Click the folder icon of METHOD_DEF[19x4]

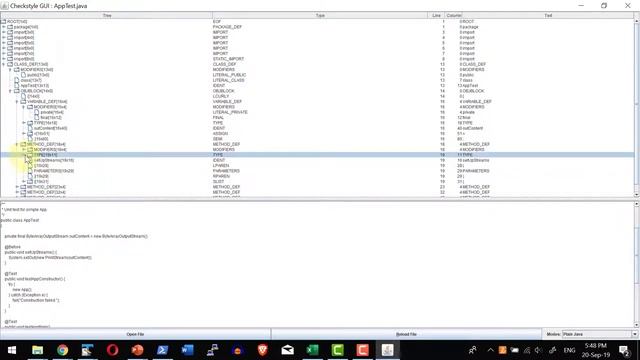[x=23, y=144]
